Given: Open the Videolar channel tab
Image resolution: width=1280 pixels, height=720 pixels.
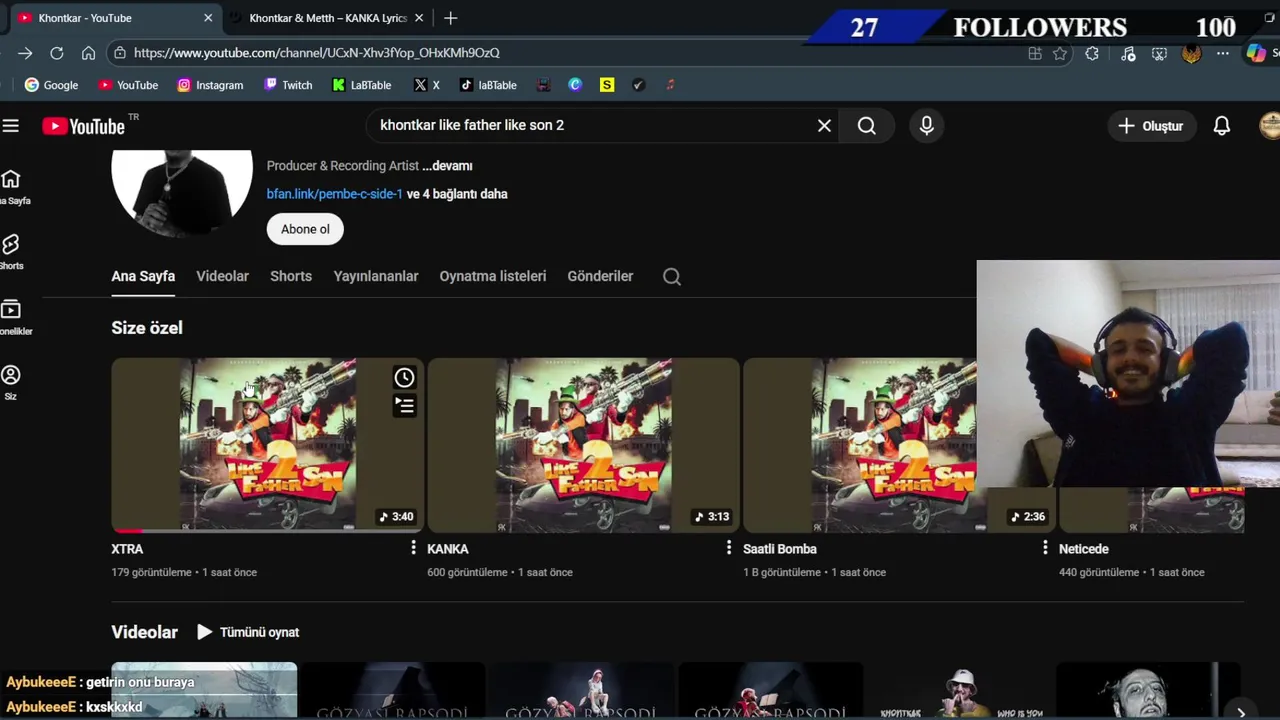Looking at the screenshot, I should (222, 276).
